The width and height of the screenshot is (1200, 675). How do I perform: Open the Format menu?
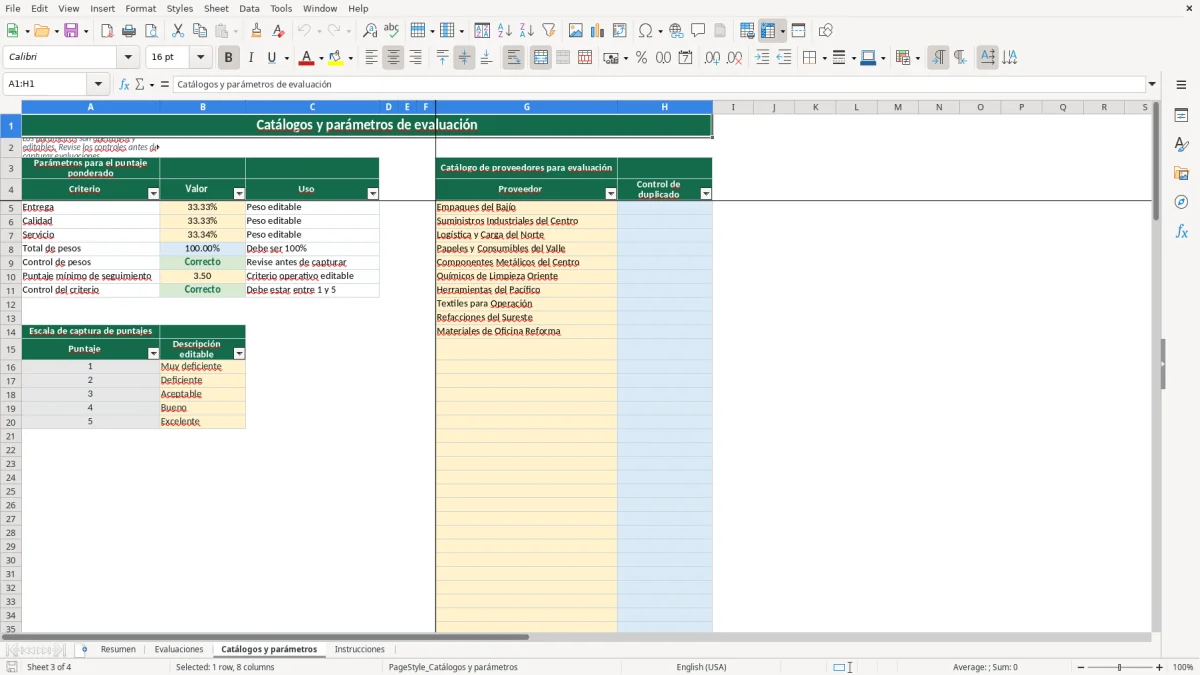coord(140,8)
